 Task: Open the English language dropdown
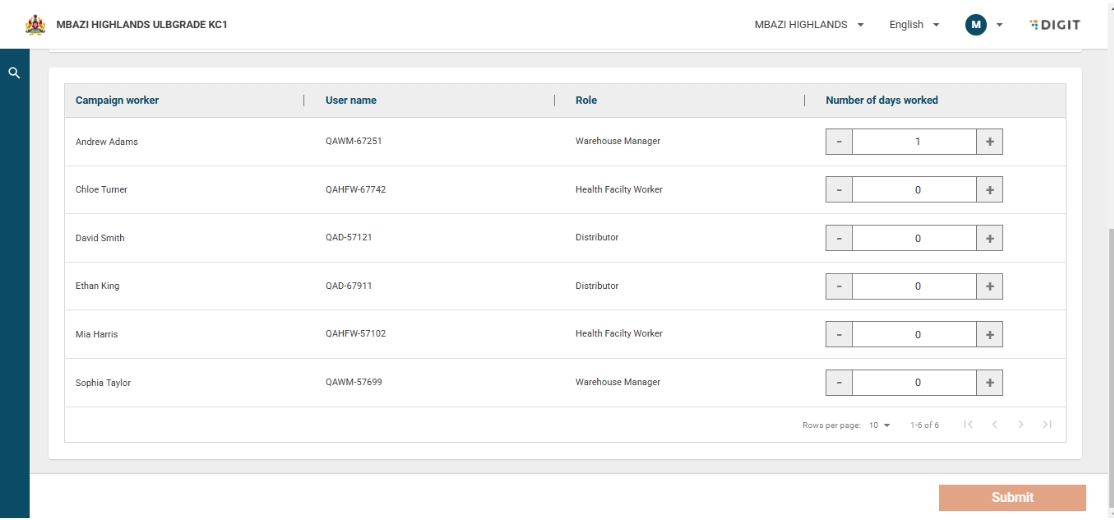tap(914, 24)
